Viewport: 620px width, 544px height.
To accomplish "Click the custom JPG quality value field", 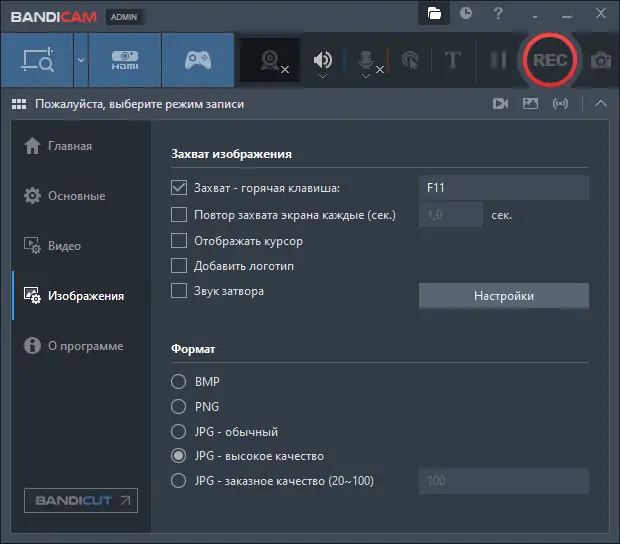I will 504,481.
